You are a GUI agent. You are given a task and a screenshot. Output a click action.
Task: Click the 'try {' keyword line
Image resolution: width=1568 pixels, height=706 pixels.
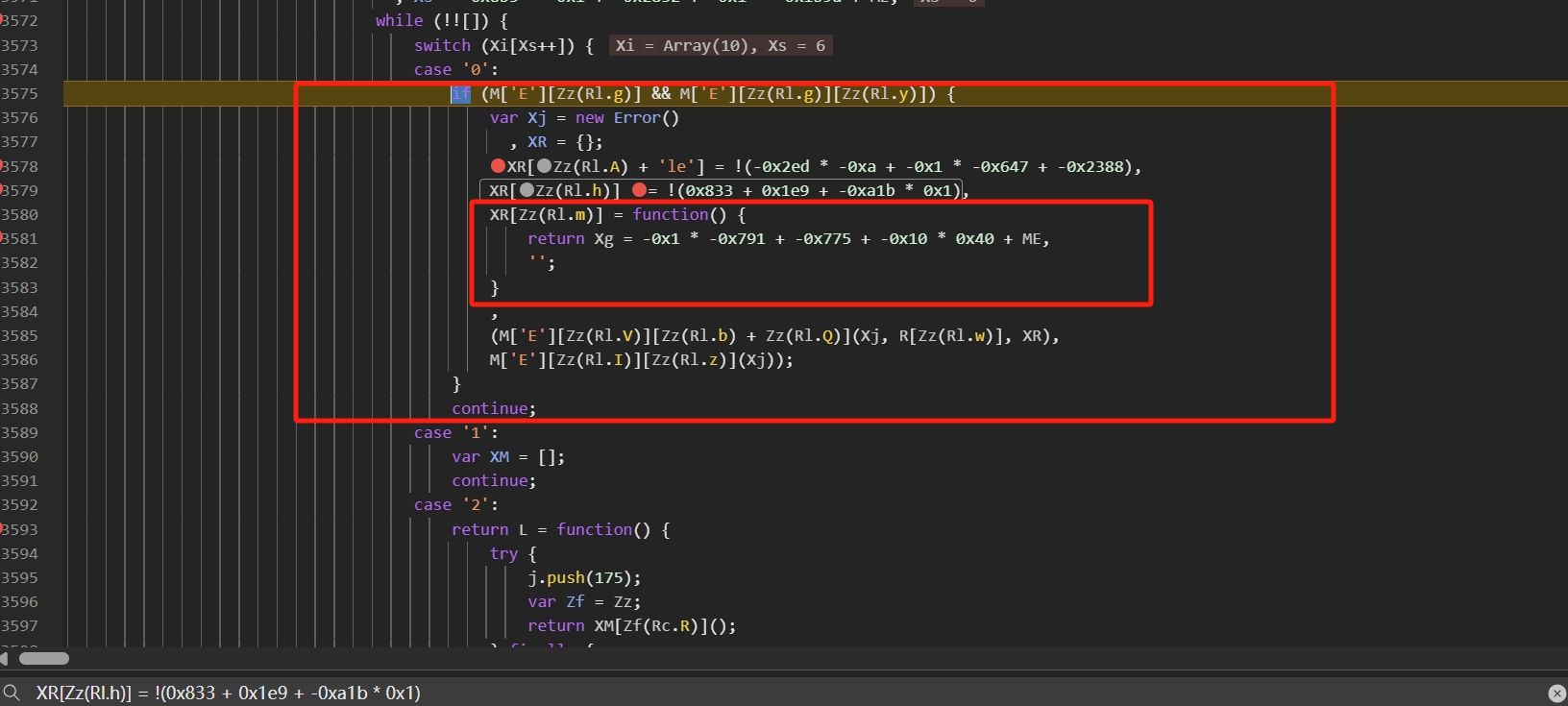(513, 553)
